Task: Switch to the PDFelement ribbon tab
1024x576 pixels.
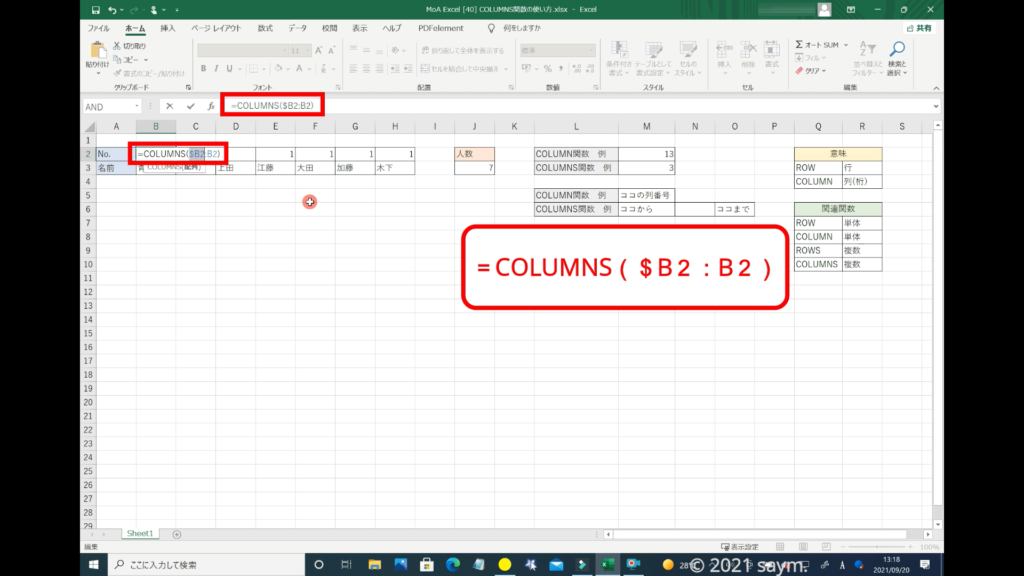Action: click(x=439, y=28)
